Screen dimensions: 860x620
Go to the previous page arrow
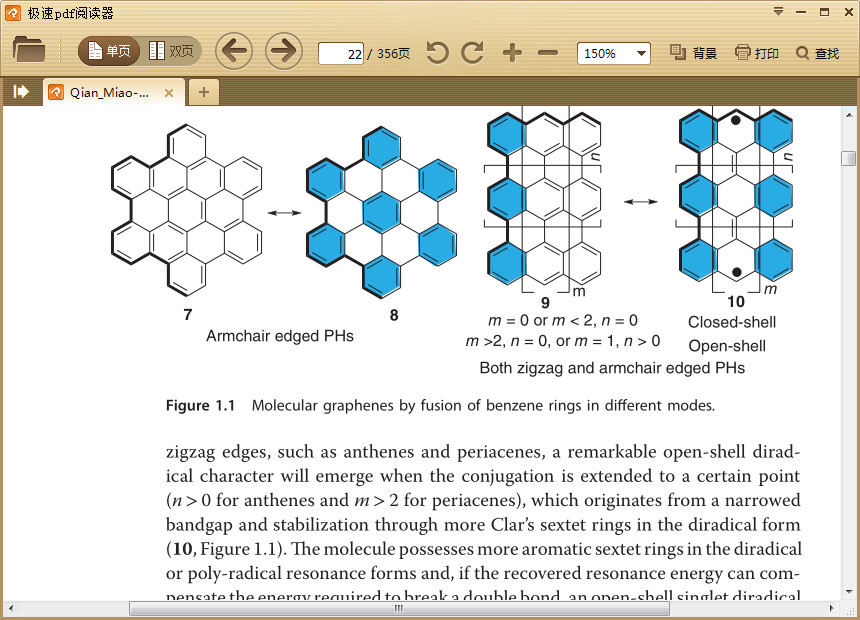click(234, 51)
